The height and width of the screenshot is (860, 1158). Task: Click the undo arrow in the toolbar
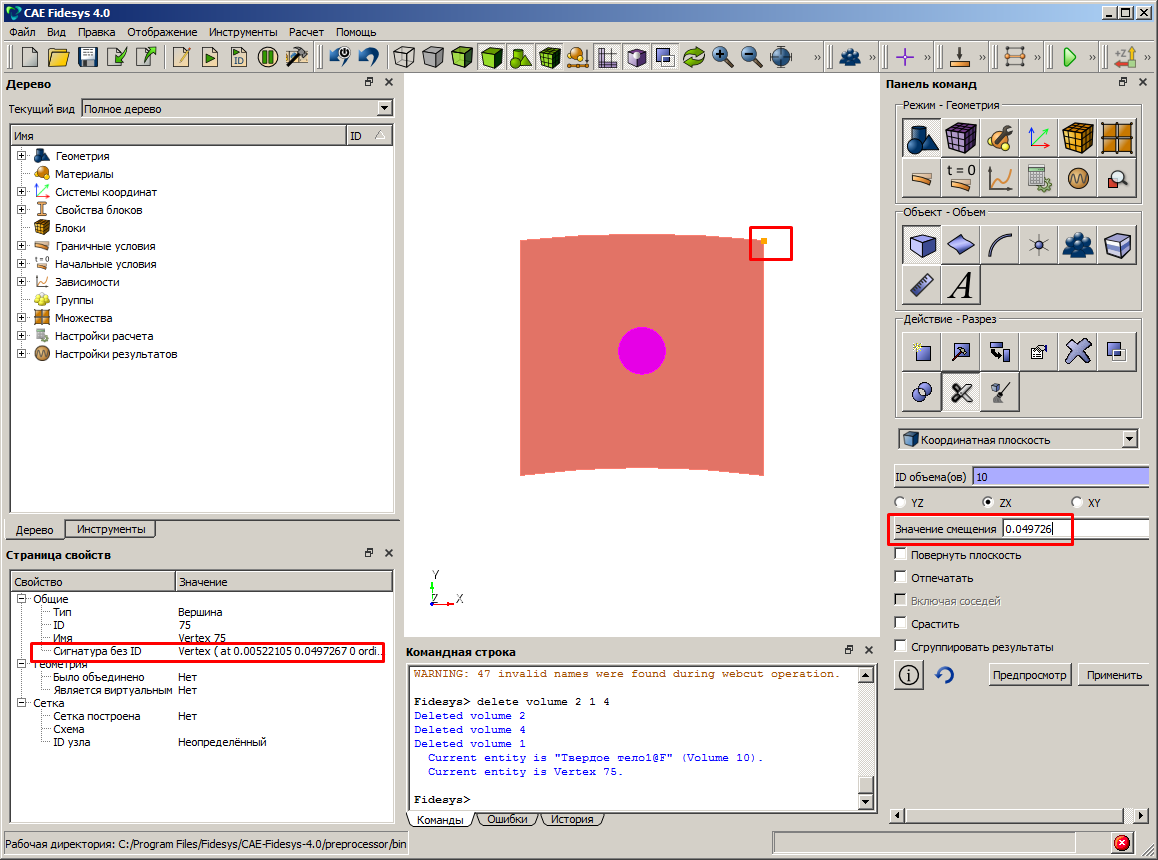[x=369, y=57]
